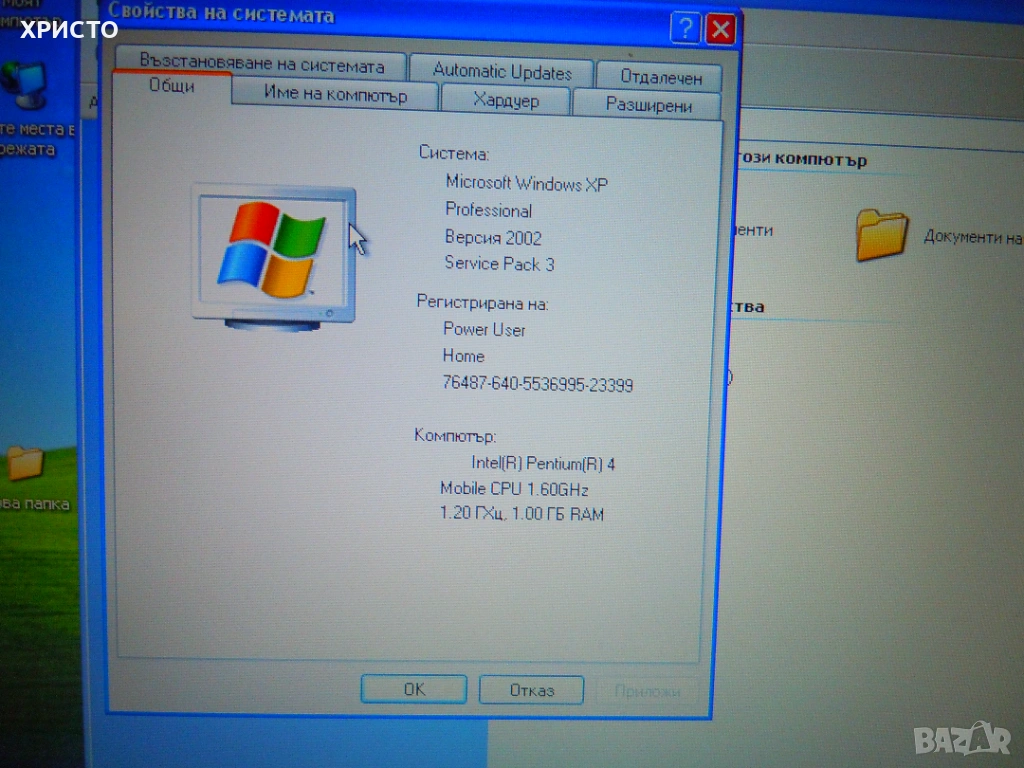
Task: Click the Intel(R) Pentium(R) 4 text
Action: (543, 464)
